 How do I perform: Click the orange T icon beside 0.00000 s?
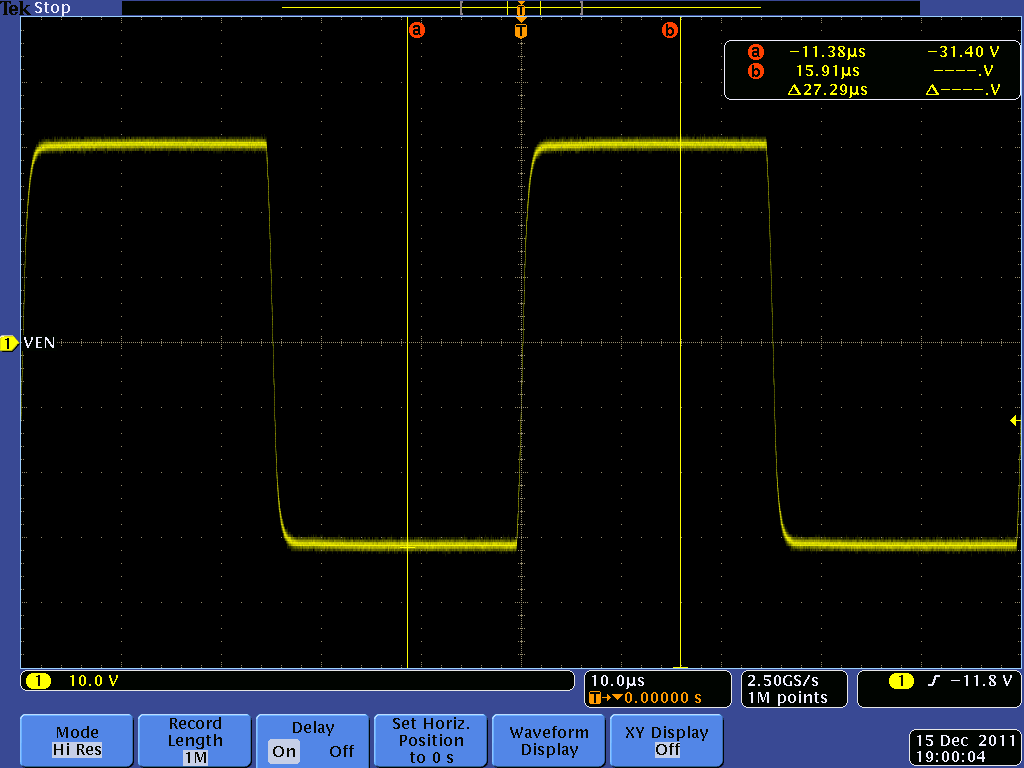point(594,698)
